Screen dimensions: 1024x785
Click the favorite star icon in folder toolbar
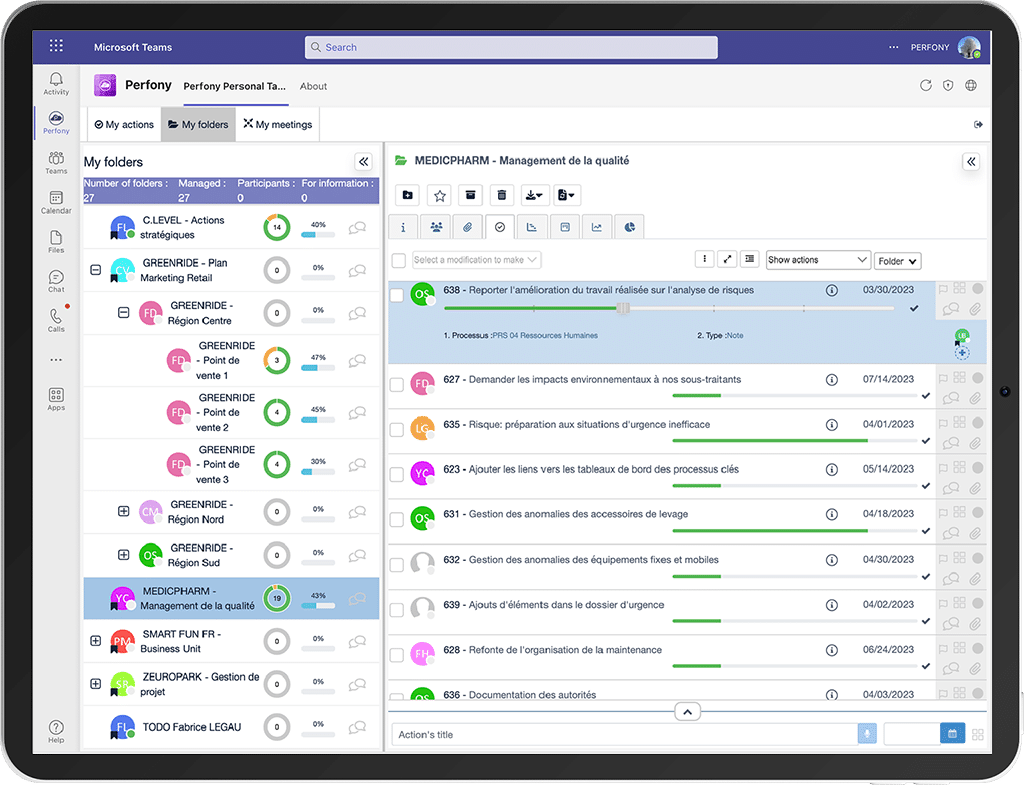click(x=439, y=195)
